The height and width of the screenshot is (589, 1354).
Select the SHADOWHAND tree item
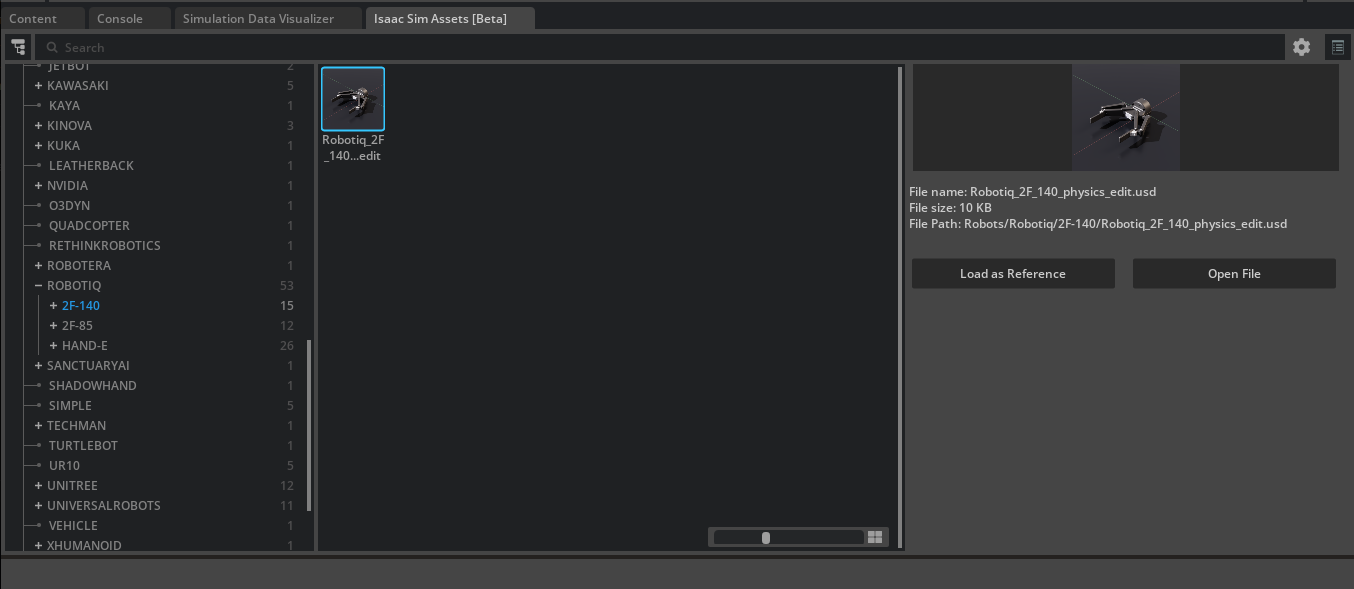pyautogui.click(x=92, y=386)
